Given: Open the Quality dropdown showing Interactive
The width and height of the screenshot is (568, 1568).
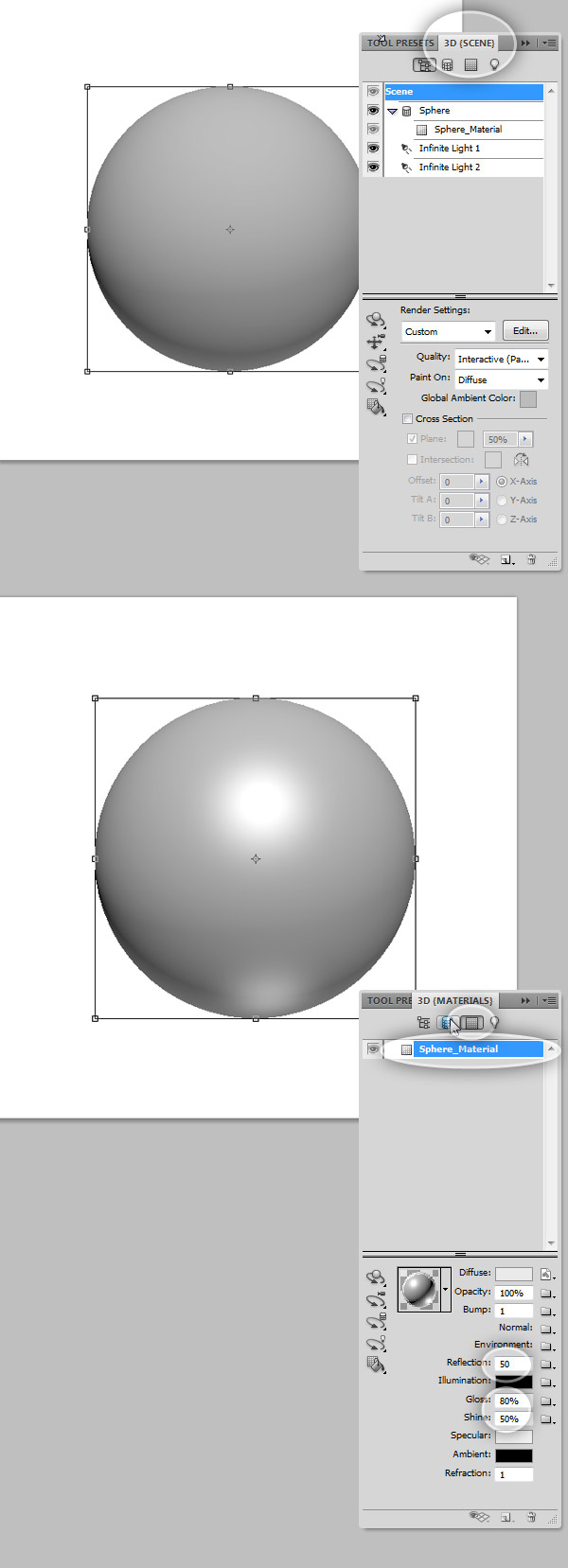Looking at the screenshot, I should 501,360.
